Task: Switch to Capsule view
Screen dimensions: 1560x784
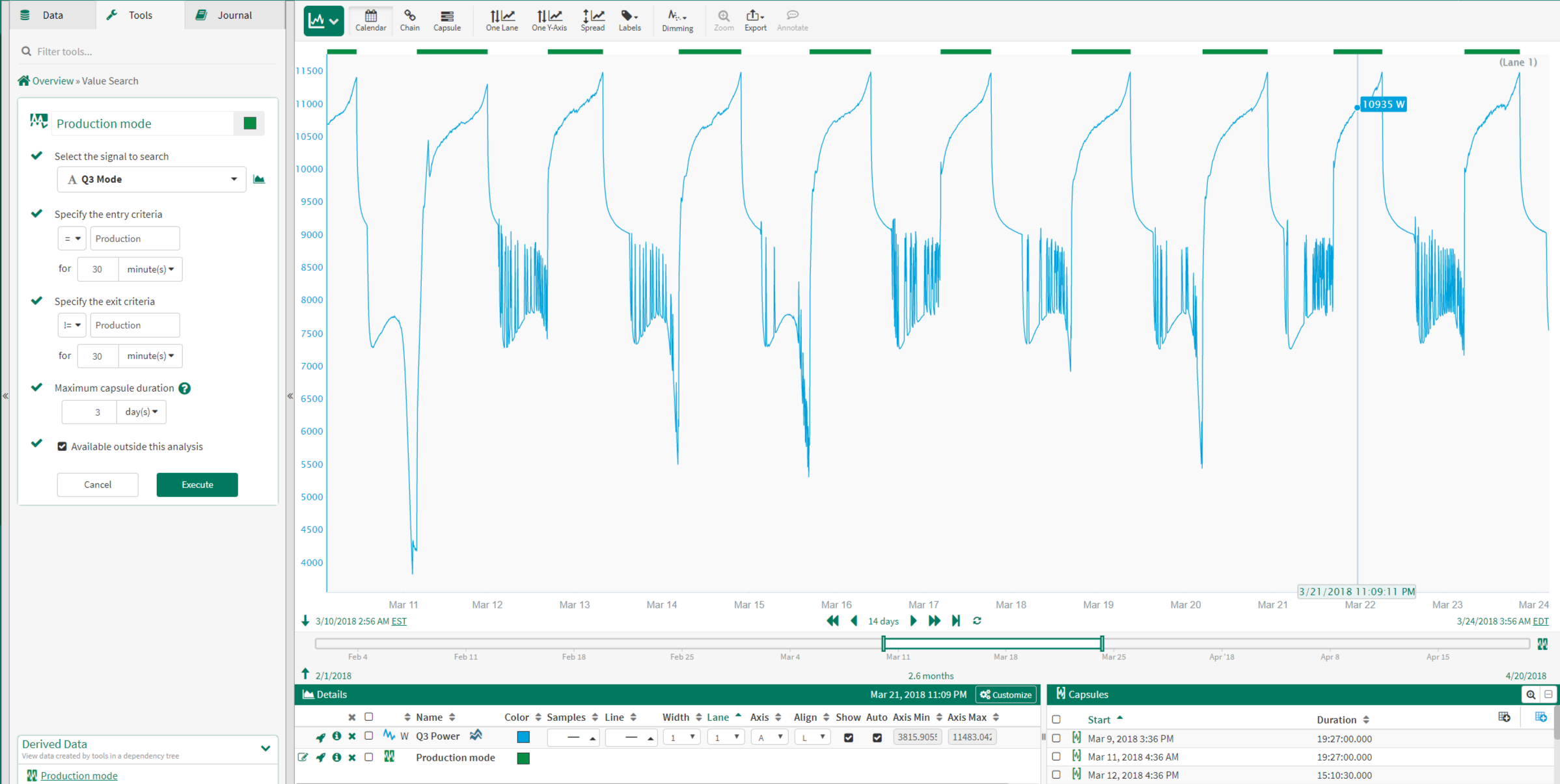Action: pos(446,20)
